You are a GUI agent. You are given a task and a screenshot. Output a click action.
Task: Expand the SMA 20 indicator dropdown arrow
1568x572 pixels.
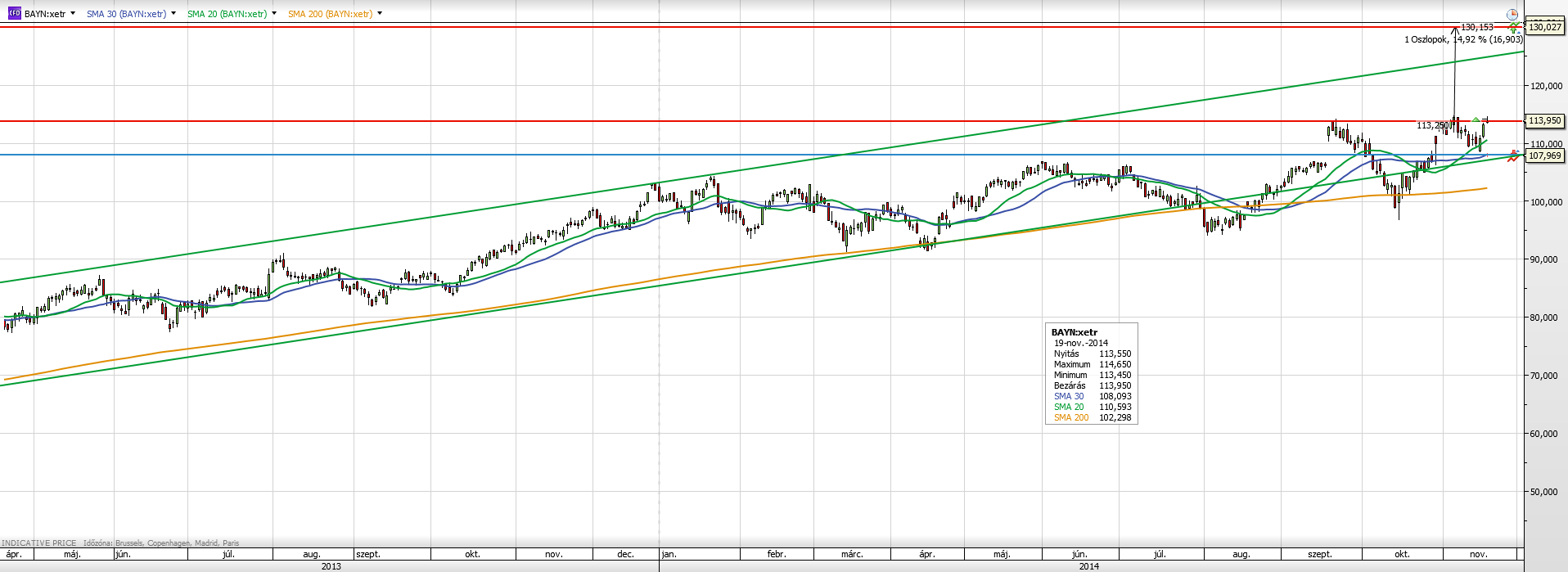pos(273,14)
